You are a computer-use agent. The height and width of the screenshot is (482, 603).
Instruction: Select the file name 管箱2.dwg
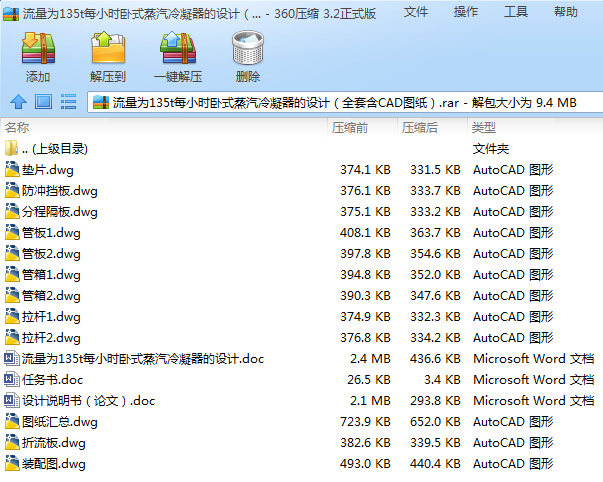tap(51, 296)
